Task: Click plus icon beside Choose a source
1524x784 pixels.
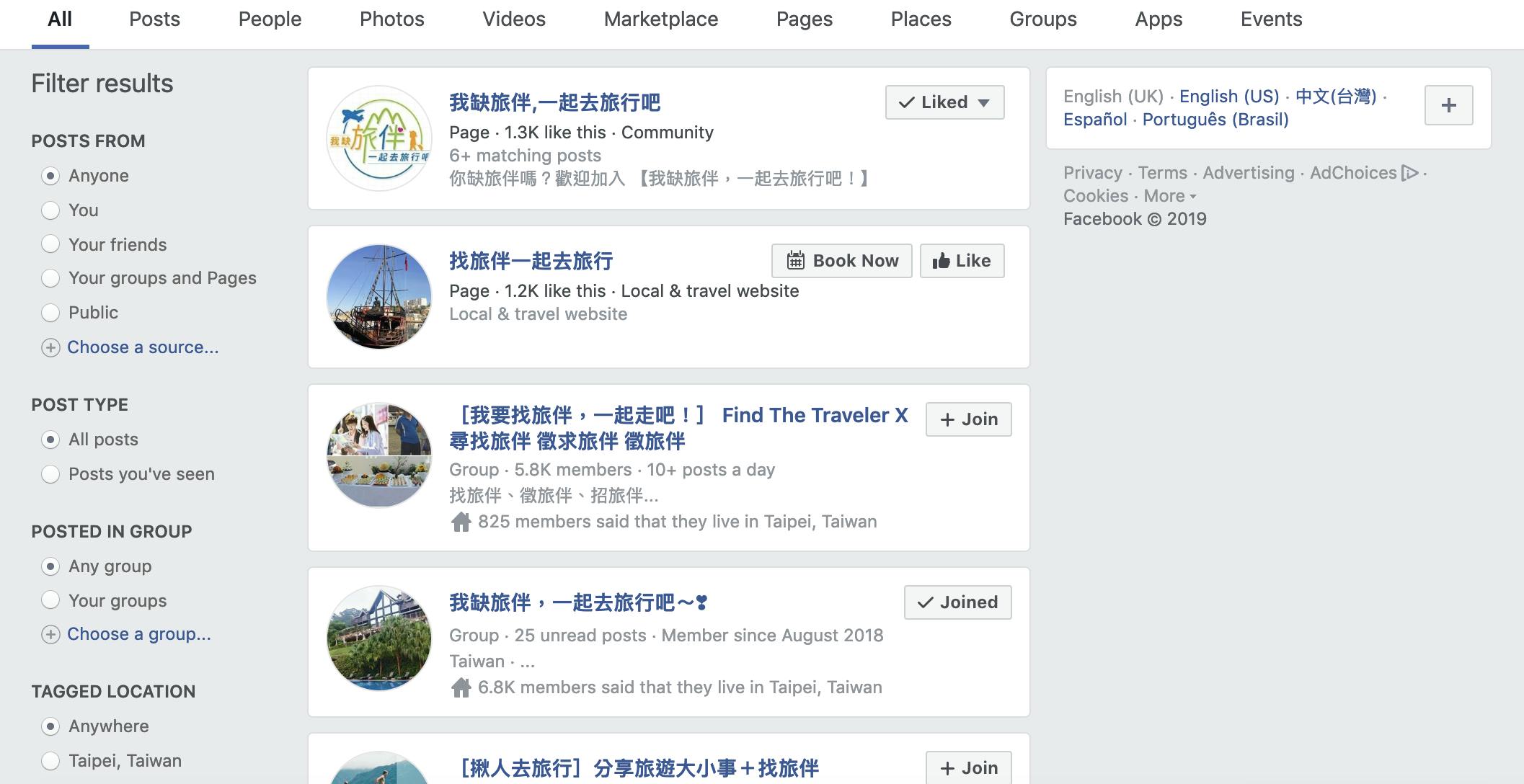Action: click(50, 348)
